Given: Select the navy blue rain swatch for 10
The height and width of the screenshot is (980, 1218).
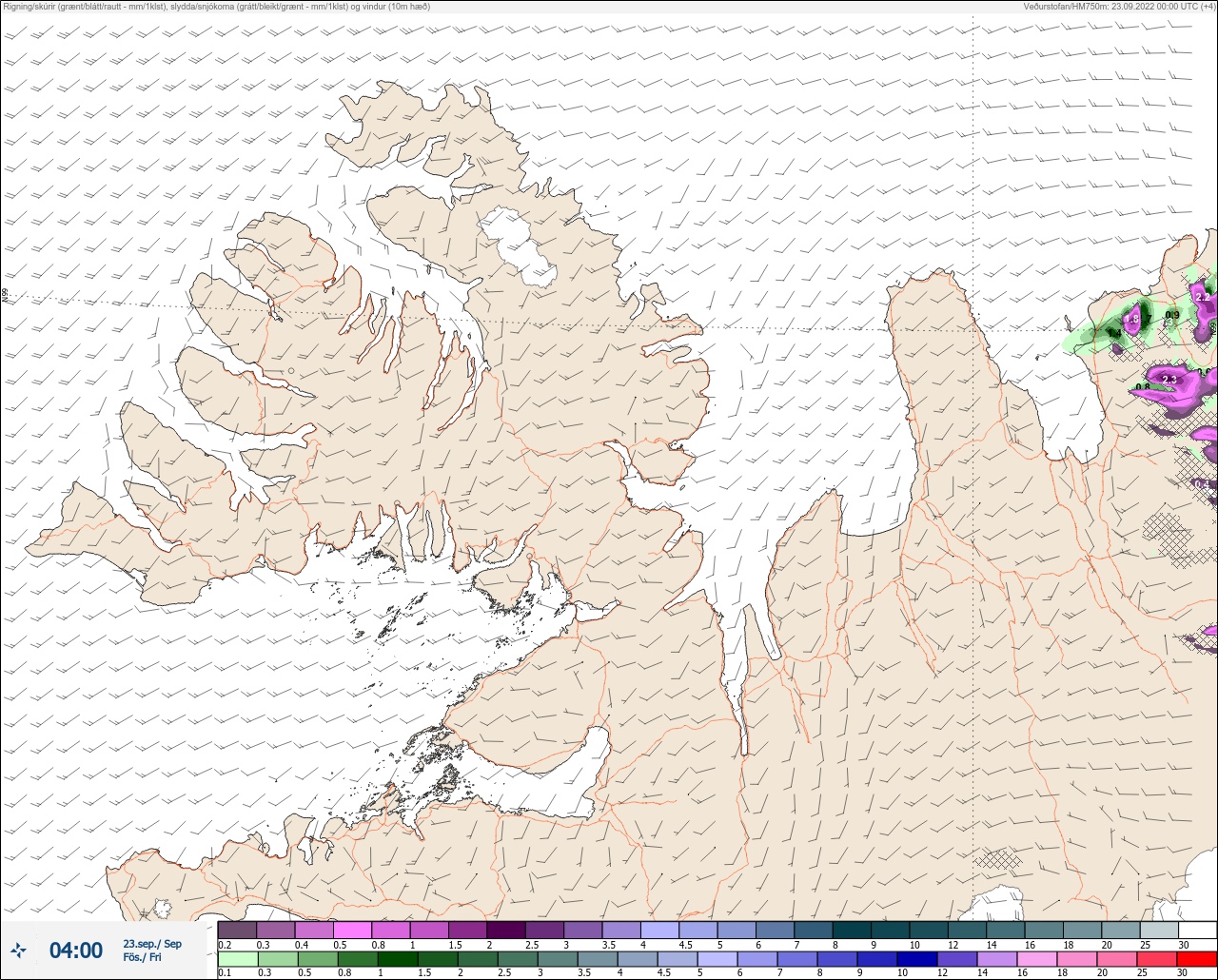Looking at the screenshot, I should [x=917, y=959].
